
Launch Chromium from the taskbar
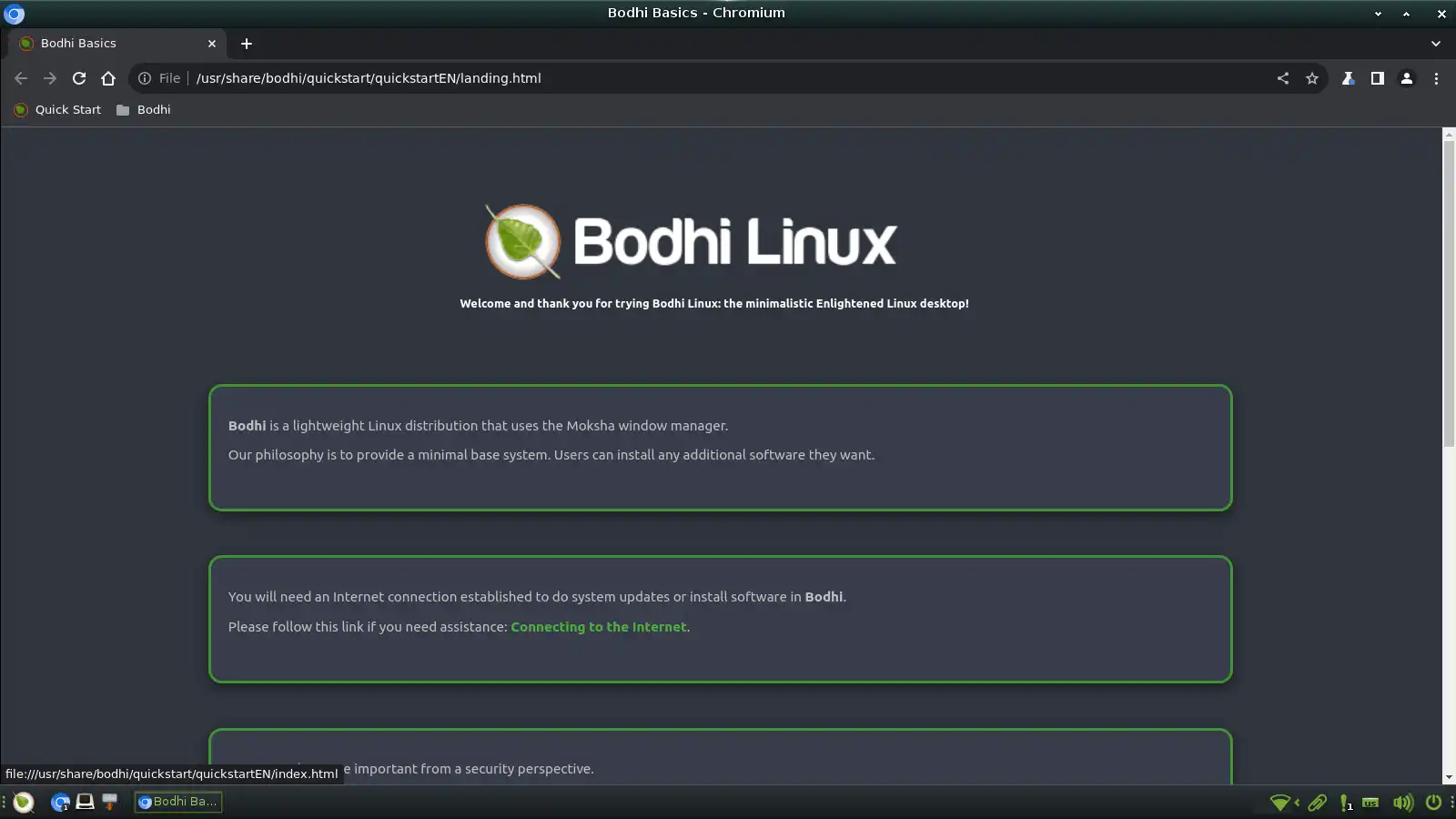[60, 802]
